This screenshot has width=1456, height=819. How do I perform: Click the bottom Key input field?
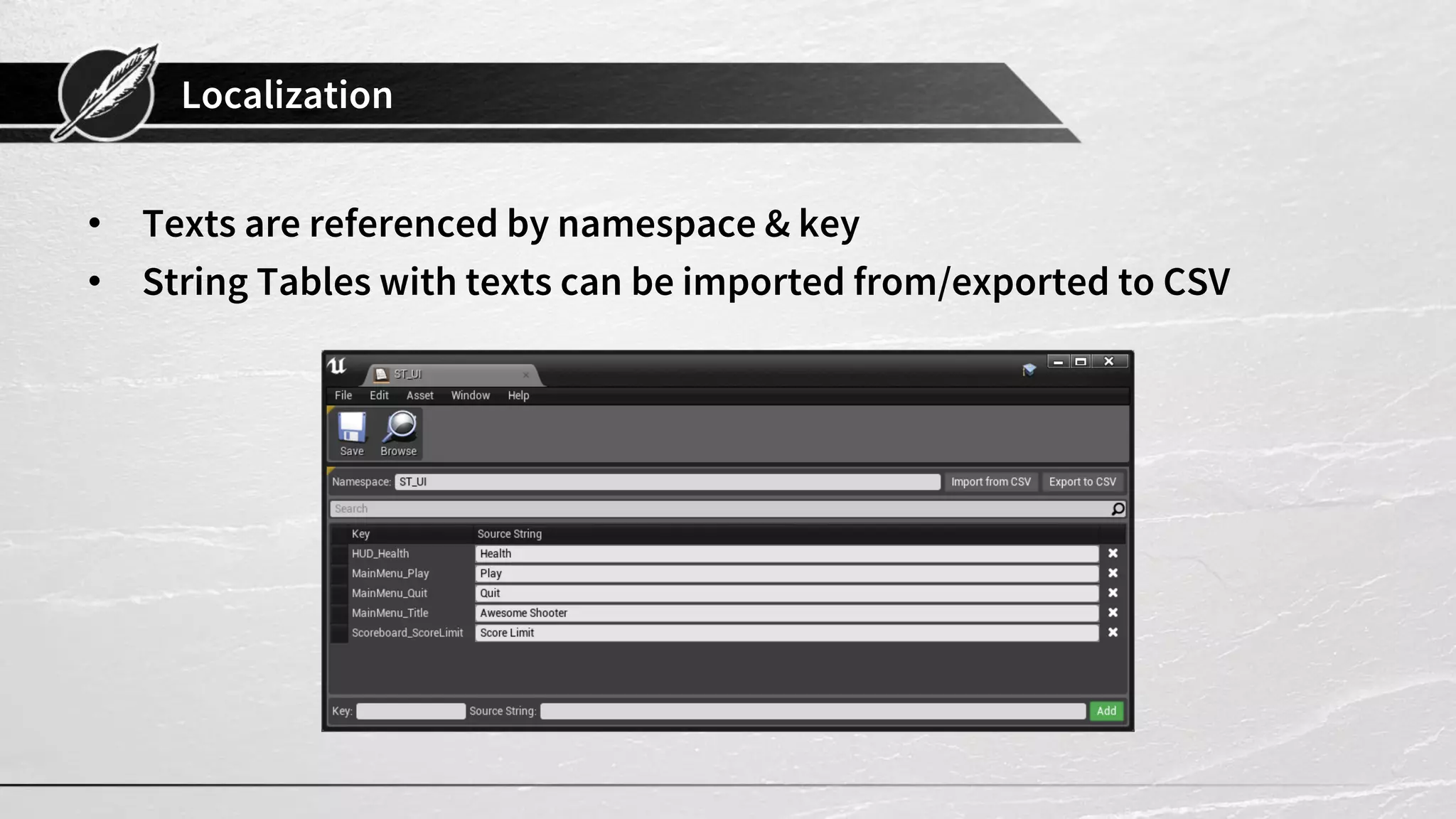click(411, 711)
